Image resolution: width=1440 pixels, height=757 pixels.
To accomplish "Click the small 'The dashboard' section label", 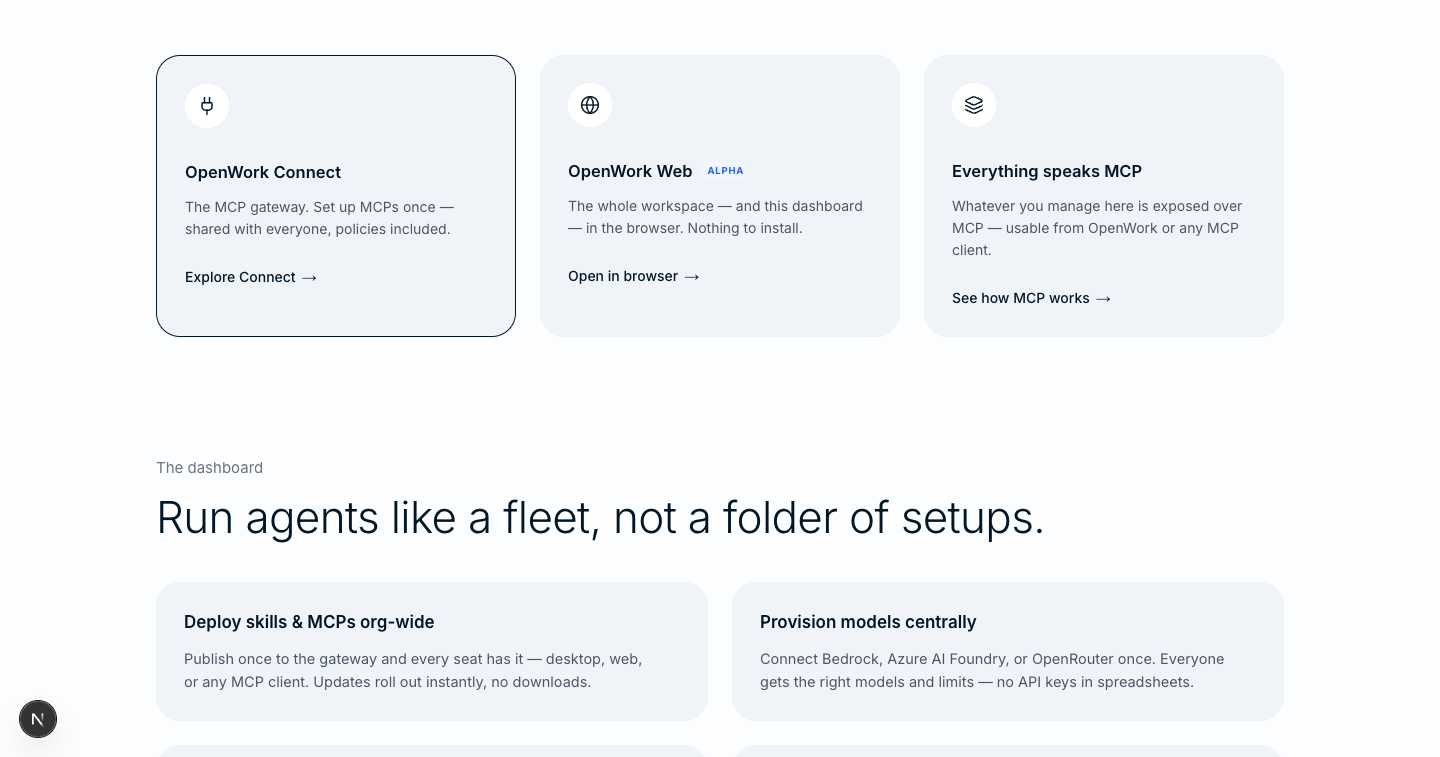I will coord(209,468).
